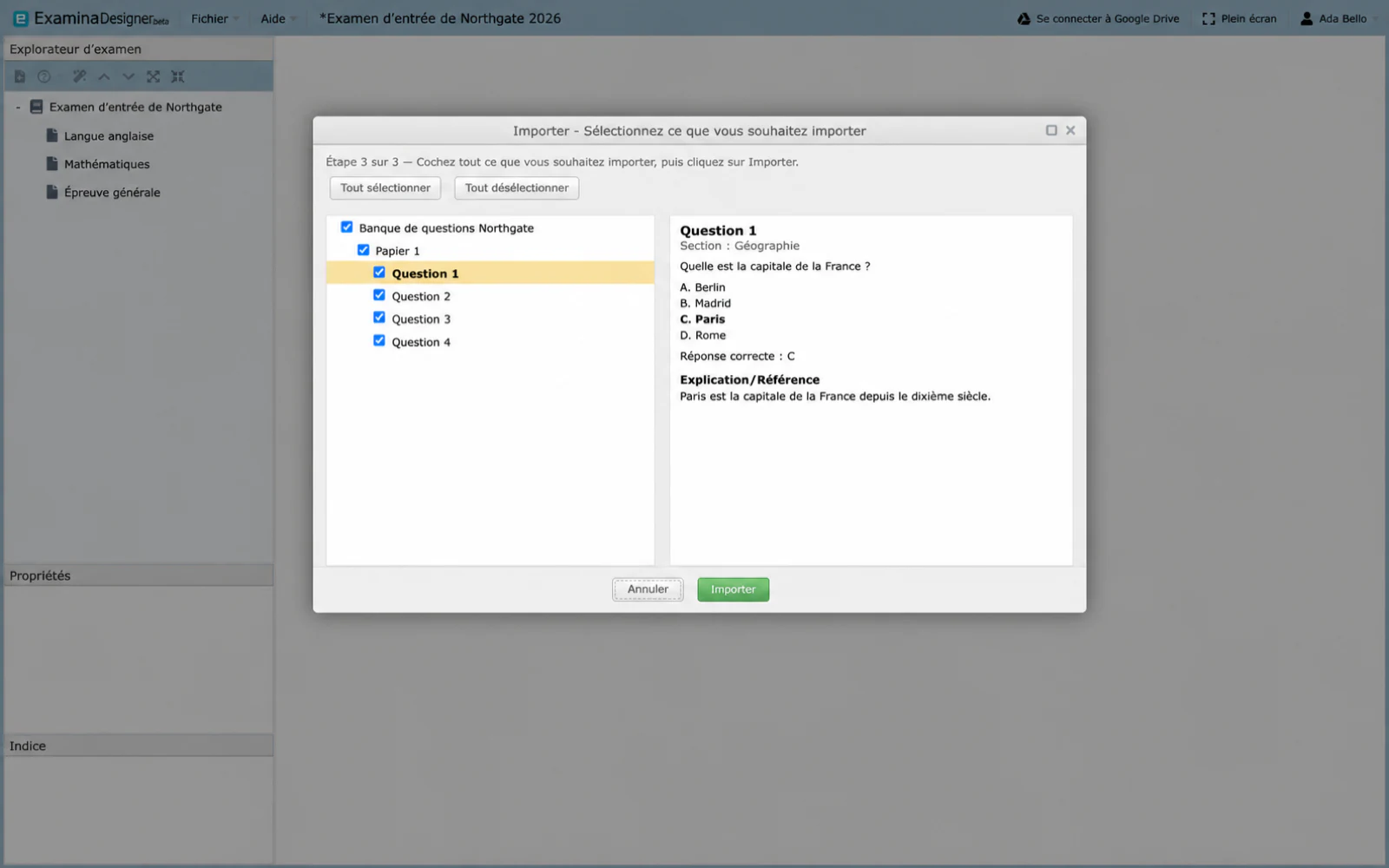Select Épreuve générale in the exam explorer
Image resolution: width=1389 pixels, height=868 pixels.
(x=112, y=193)
